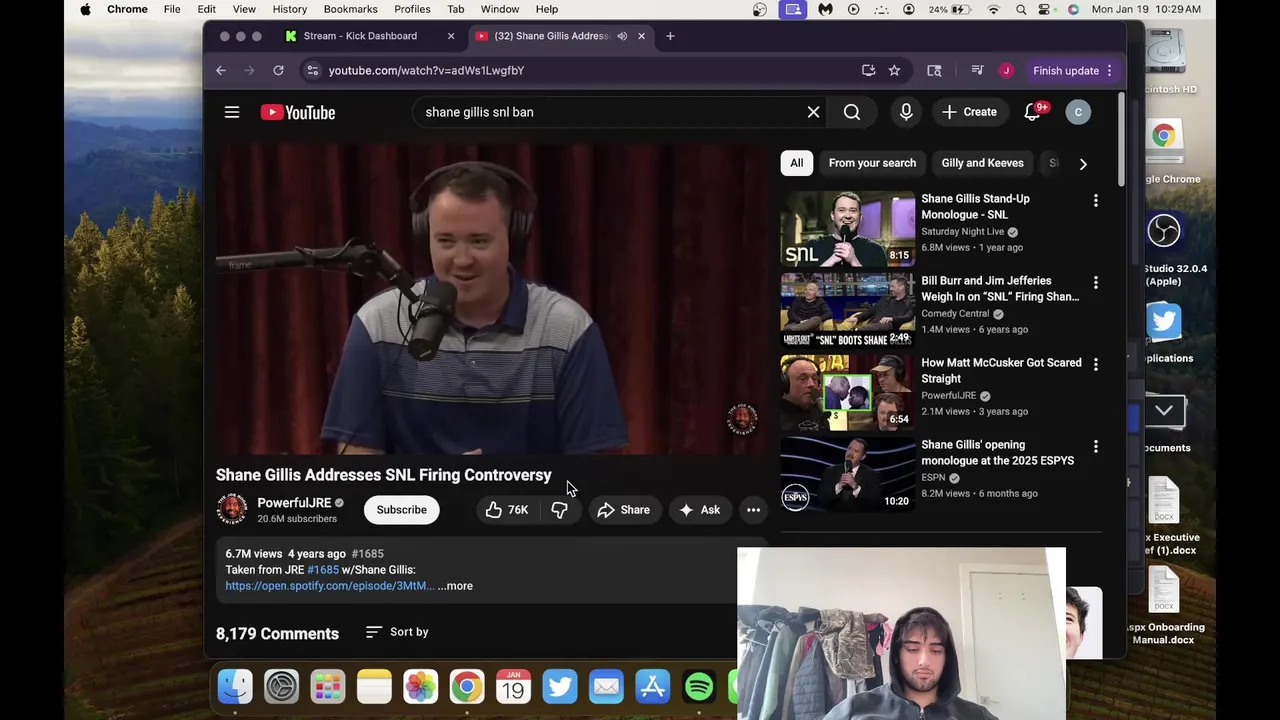
Task: Open the #1685 hashtag link in description
Action: (x=323, y=570)
